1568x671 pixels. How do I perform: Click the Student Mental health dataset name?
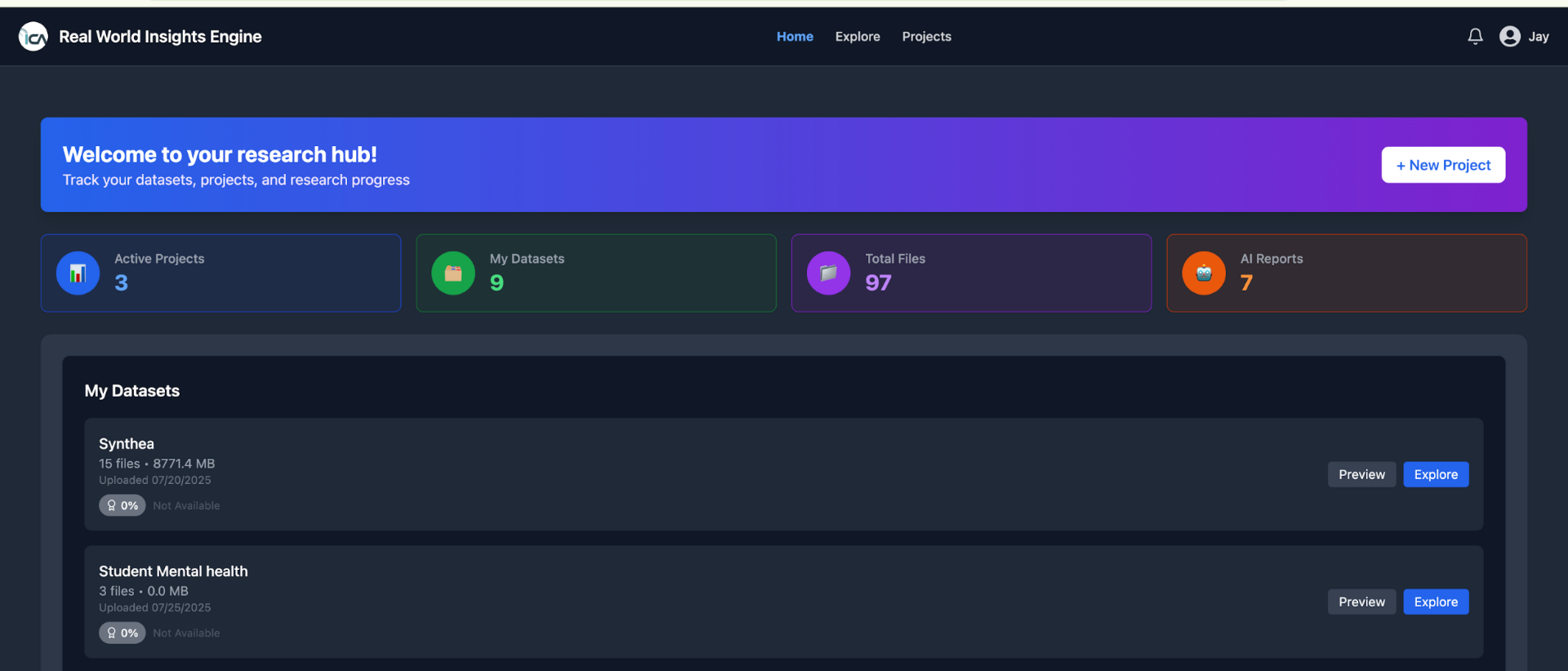[173, 571]
